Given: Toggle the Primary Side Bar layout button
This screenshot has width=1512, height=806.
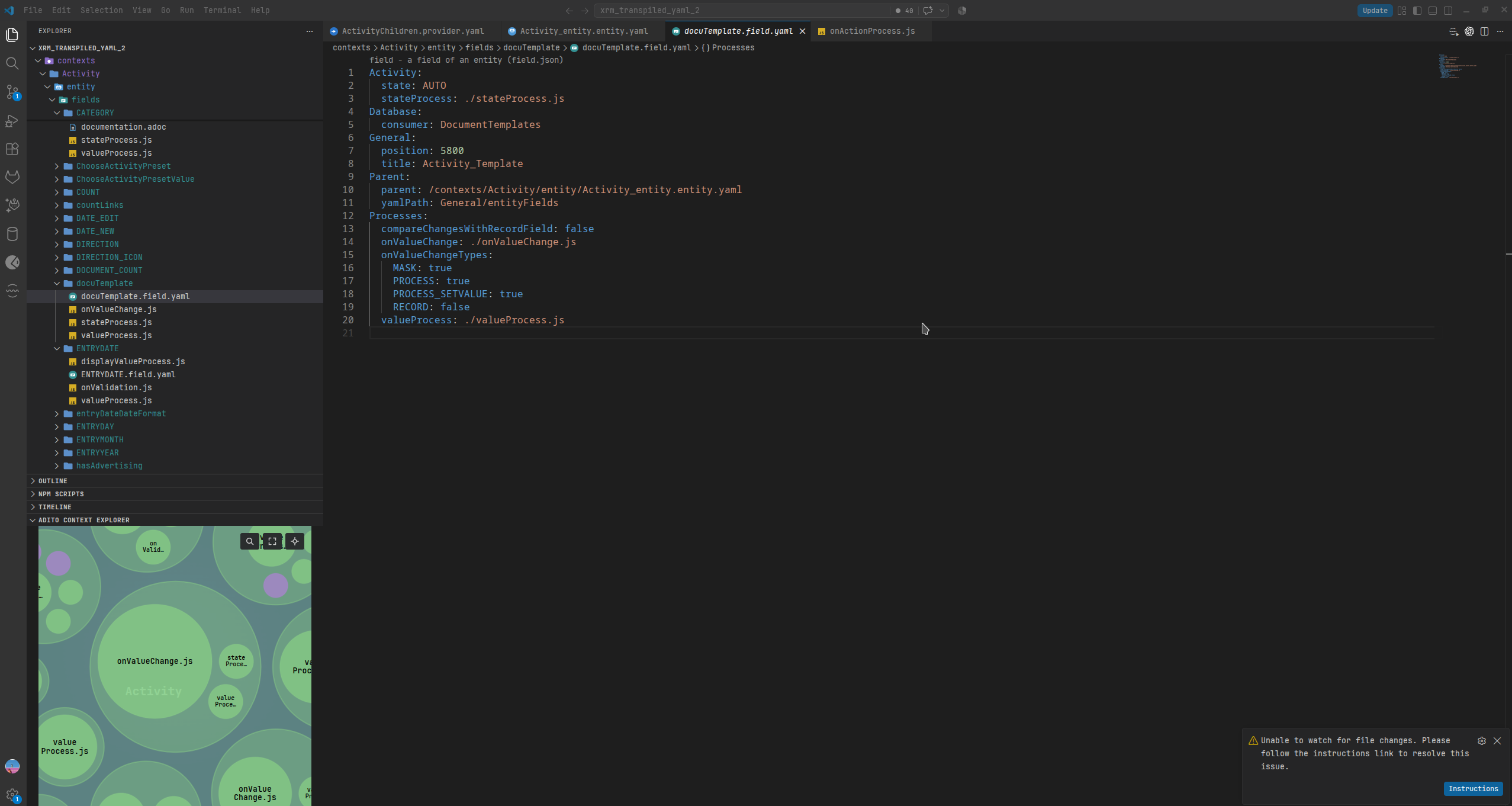Looking at the screenshot, I should (1417, 11).
